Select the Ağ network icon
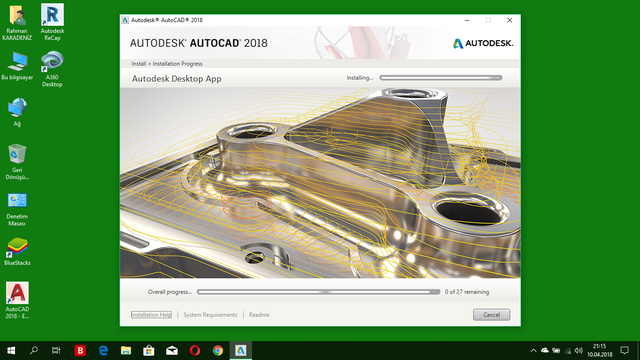Screen dimensions: 640x360 (17, 112)
